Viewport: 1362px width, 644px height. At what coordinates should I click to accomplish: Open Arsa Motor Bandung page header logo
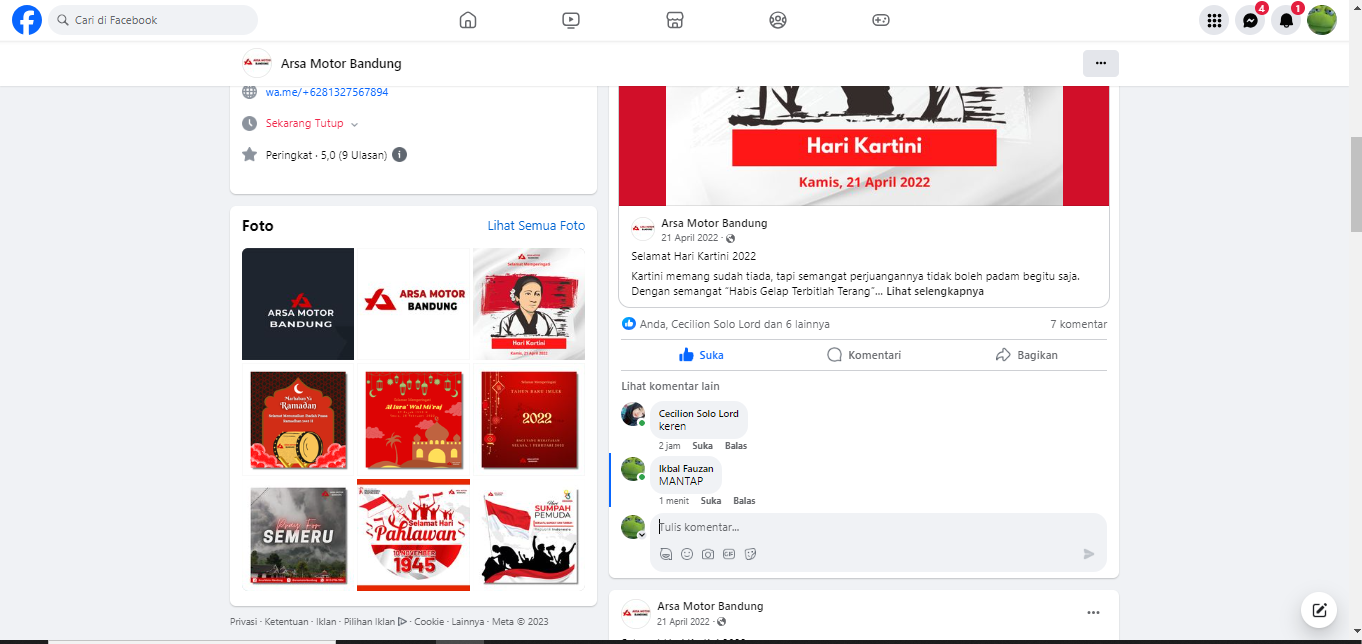[x=257, y=63]
